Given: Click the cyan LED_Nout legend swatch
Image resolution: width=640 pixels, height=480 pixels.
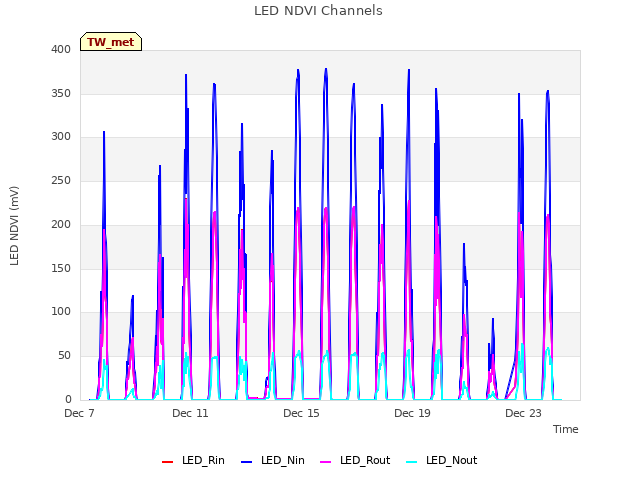Looking at the screenshot, I should click(412, 462).
